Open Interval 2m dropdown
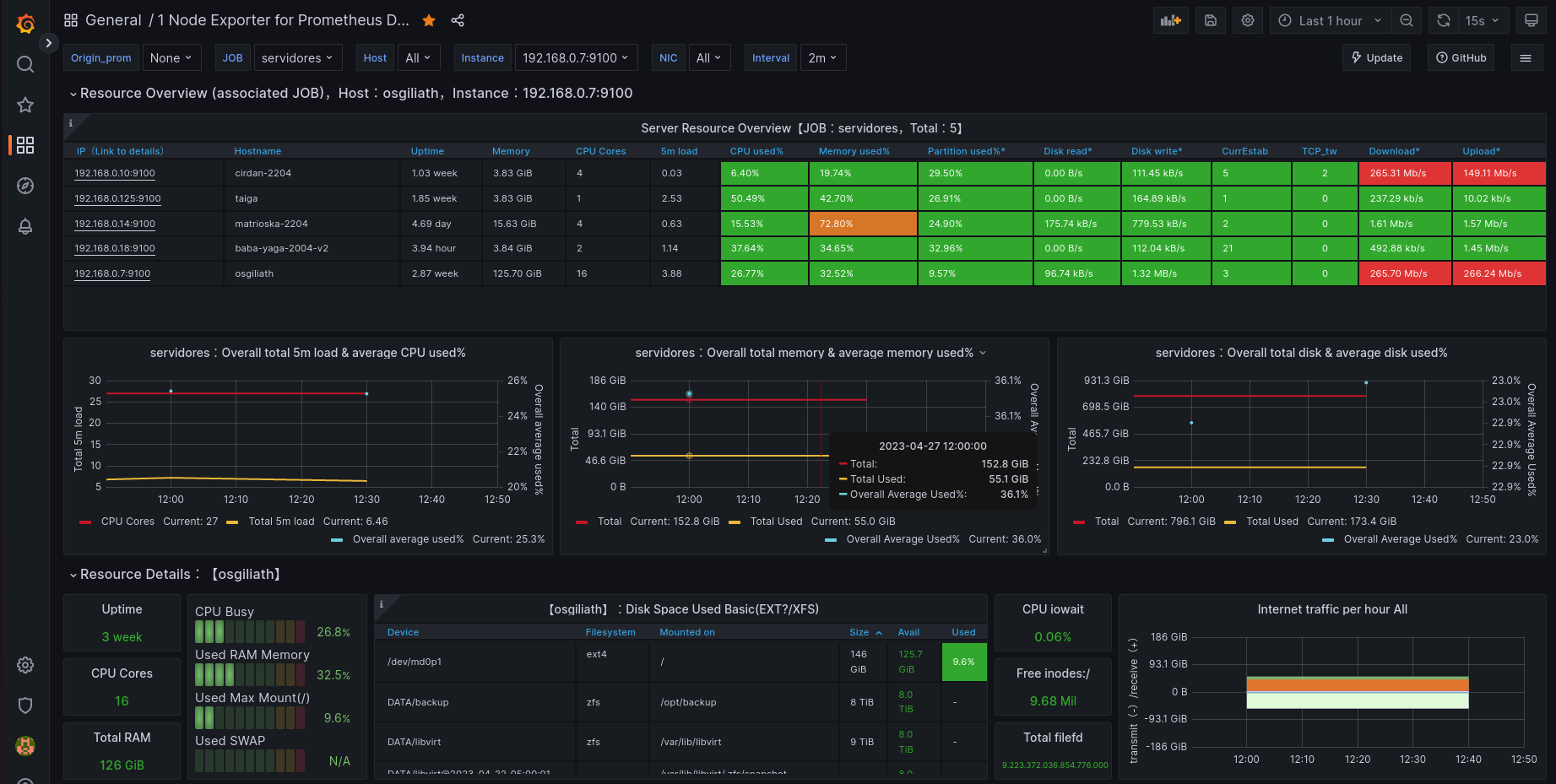 click(822, 57)
